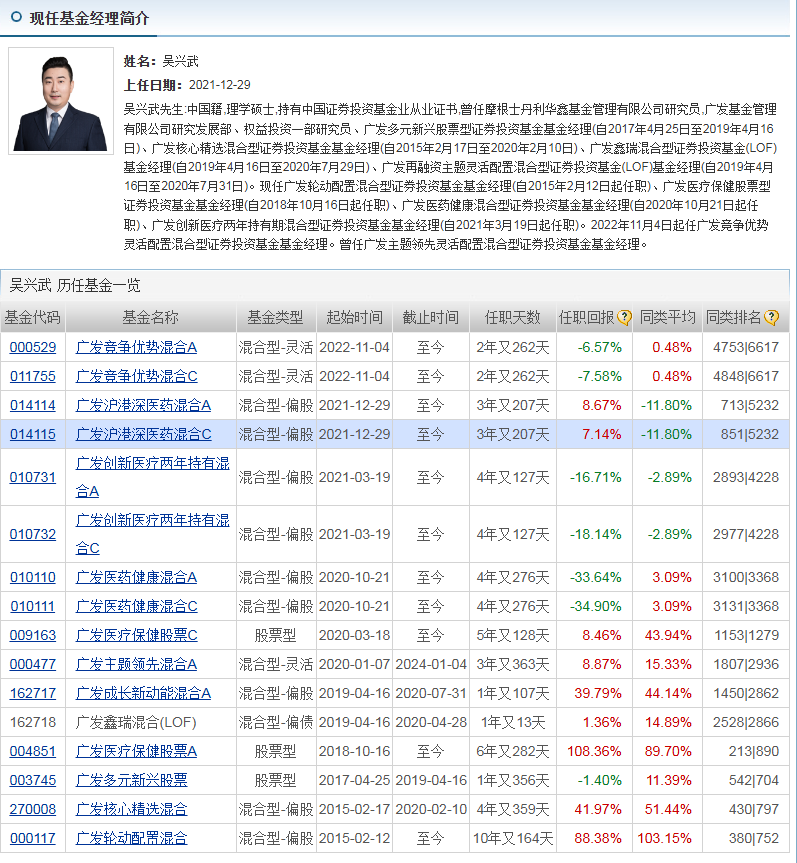
Task: Click the 2015-02-12 start date cell
Action: pyautogui.click(x=354, y=839)
